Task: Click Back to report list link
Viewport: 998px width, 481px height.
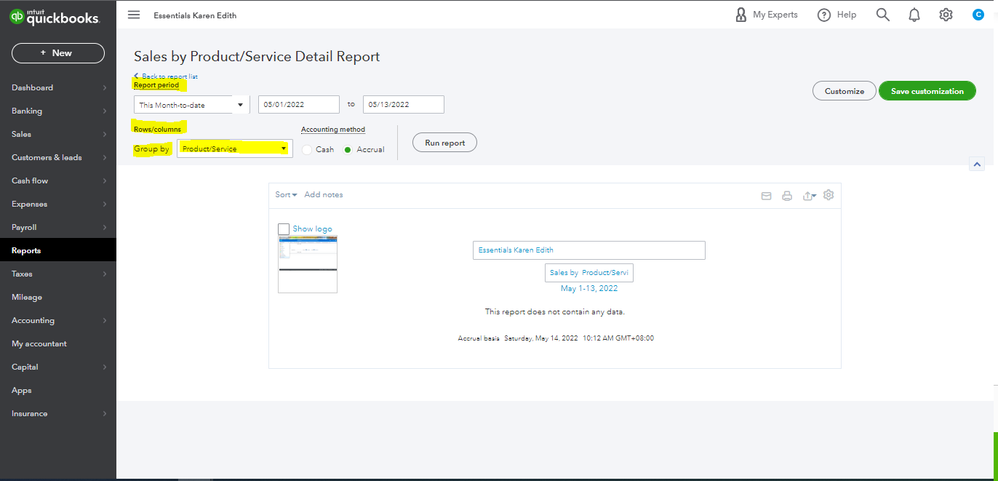Action: pyautogui.click(x=165, y=76)
